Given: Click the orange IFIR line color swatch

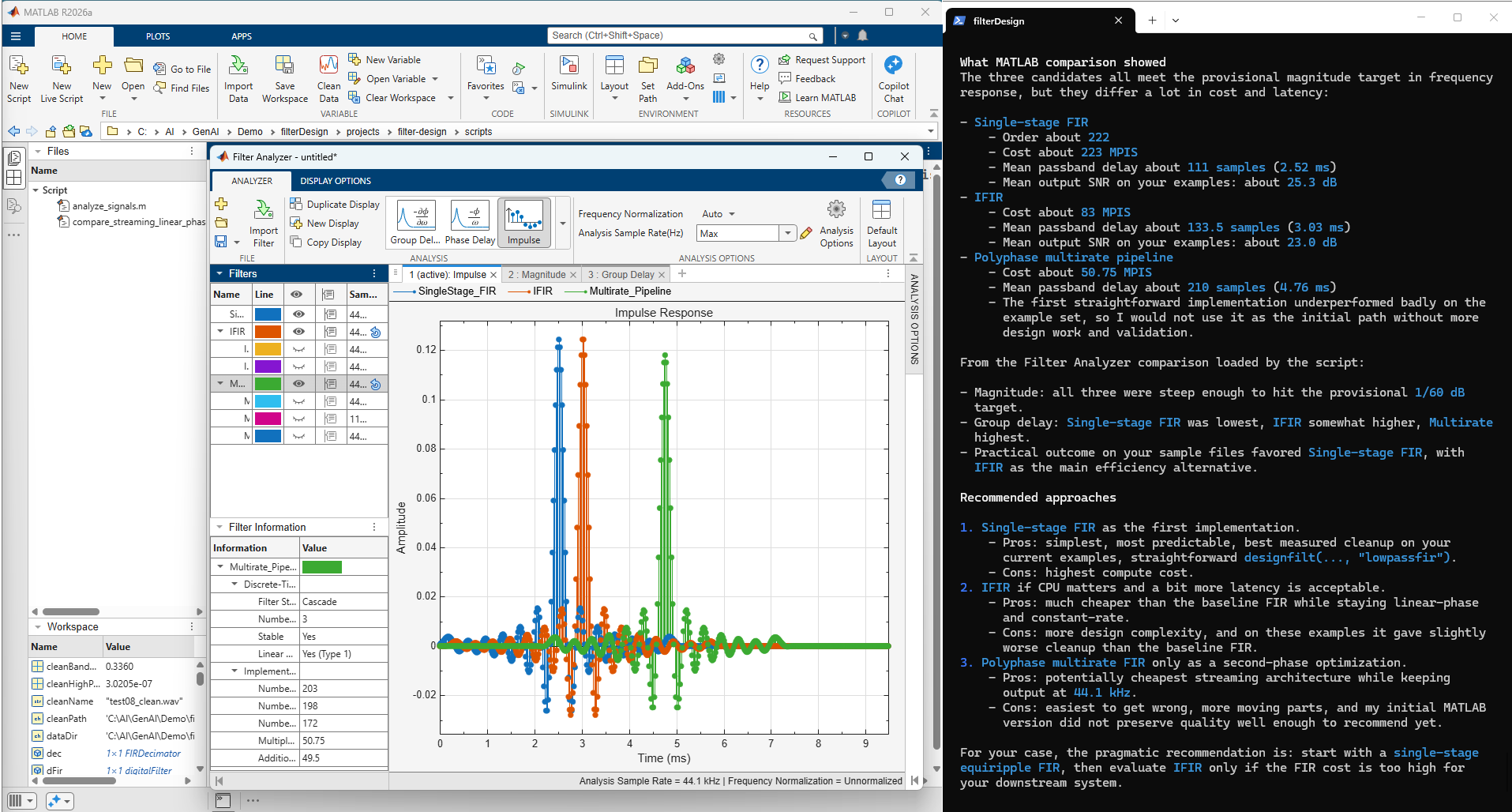Looking at the screenshot, I should tap(268, 332).
